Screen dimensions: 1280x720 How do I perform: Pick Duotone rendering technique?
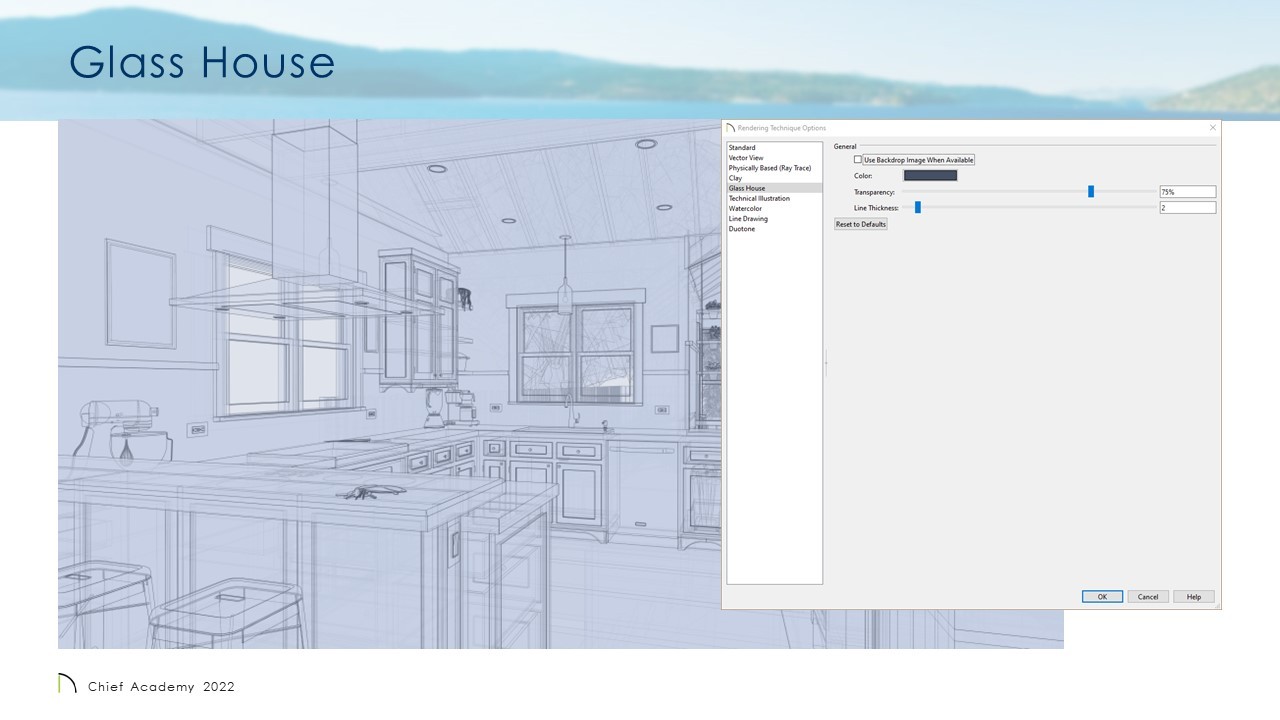(x=742, y=229)
